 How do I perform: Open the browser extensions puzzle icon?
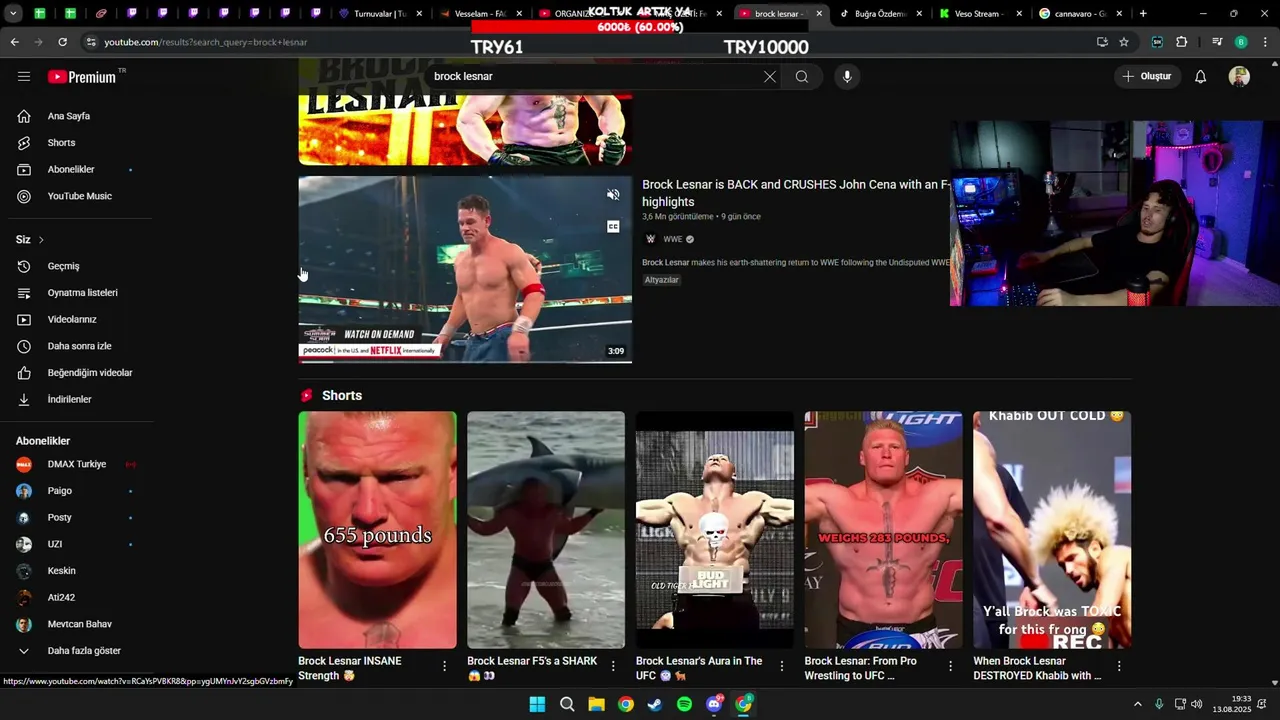pos(1182,42)
